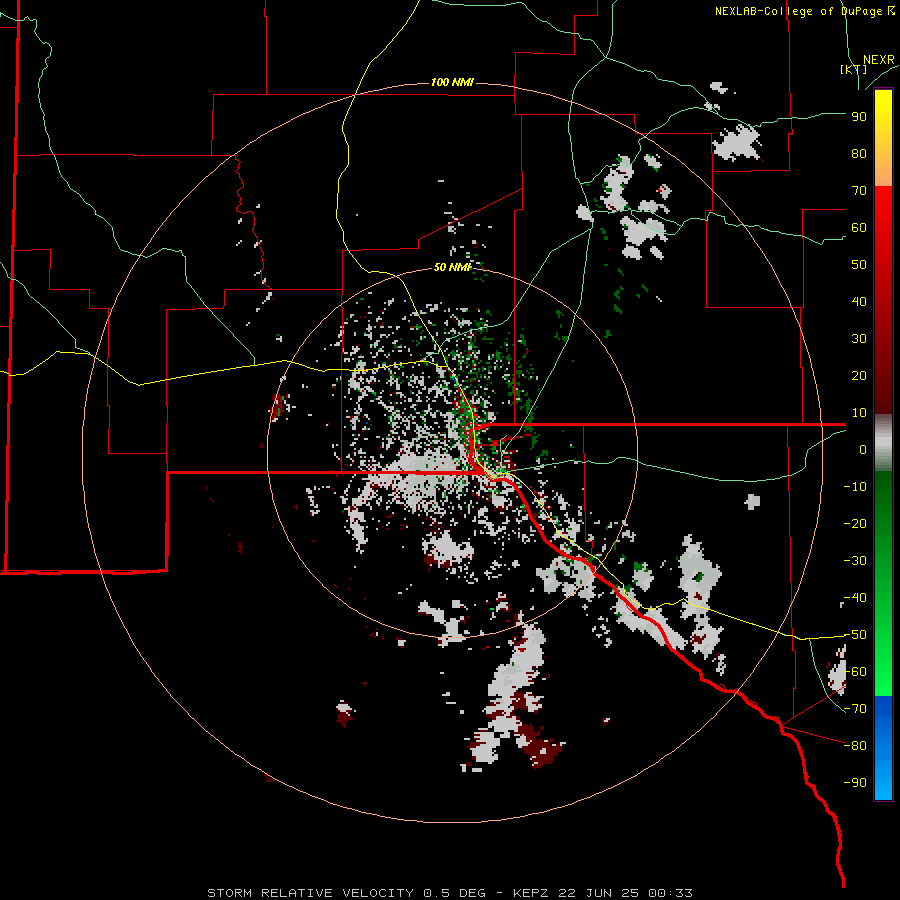900x900 pixels.
Task: Click the -10 scale value
Action: pos(855,487)
